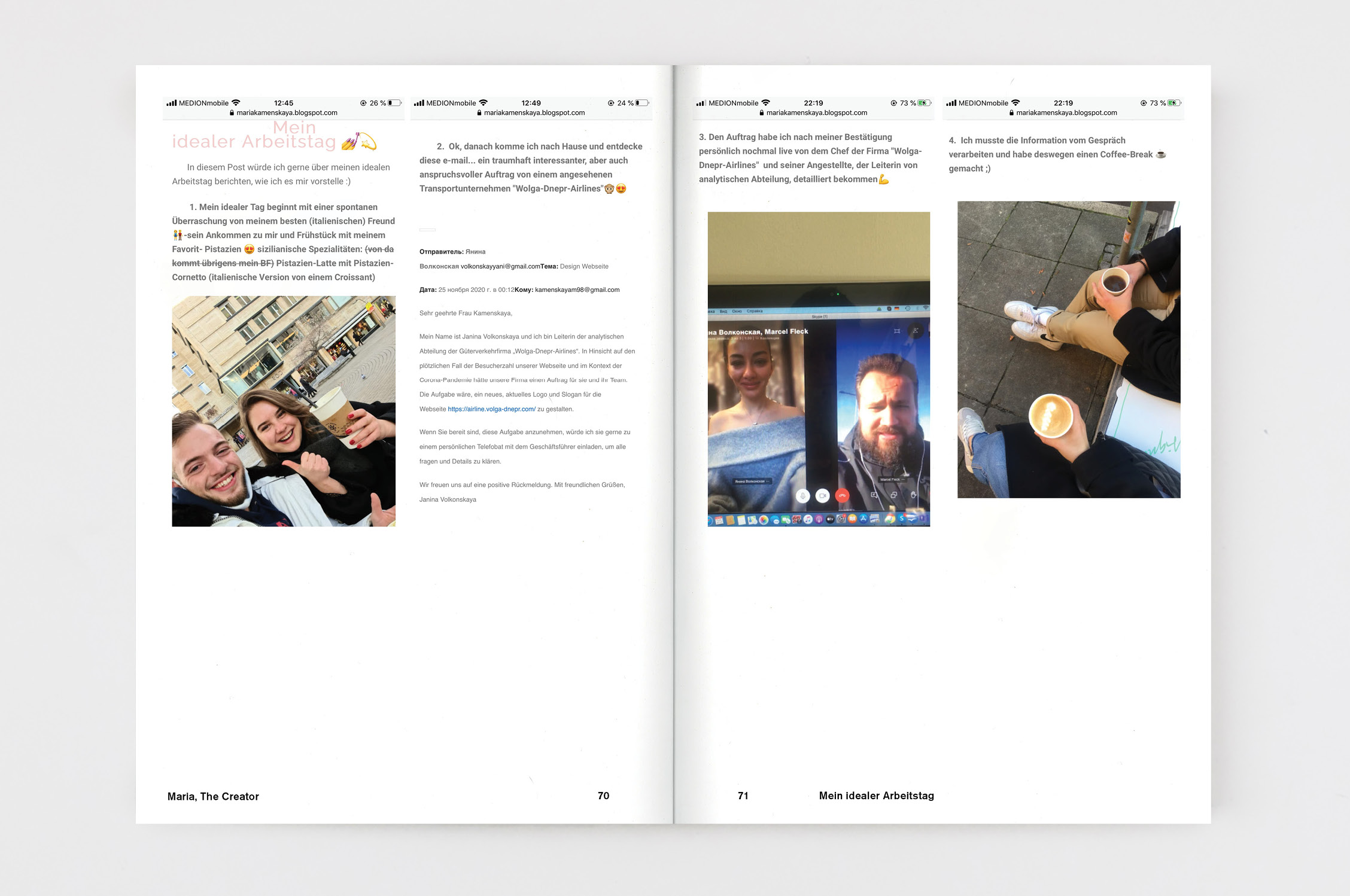Click the signature 'Janina Volkonskaya' ending the email
The width and height of the screenshot is (1350, 896).
448,499
